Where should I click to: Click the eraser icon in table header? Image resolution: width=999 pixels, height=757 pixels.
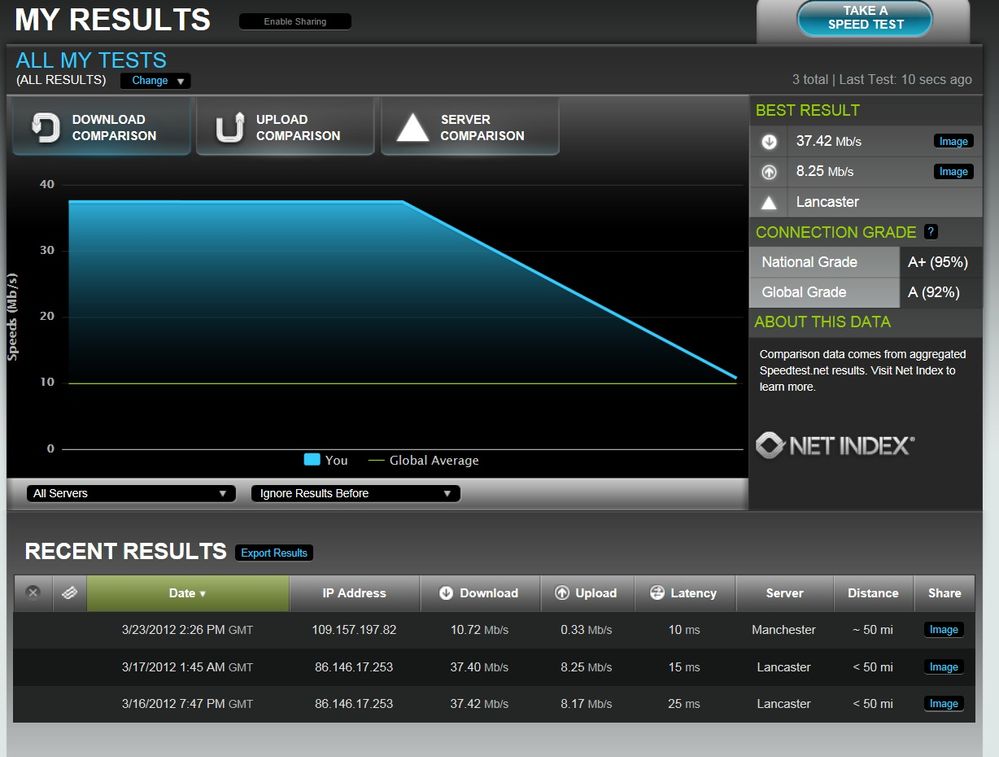click(69, 593)
